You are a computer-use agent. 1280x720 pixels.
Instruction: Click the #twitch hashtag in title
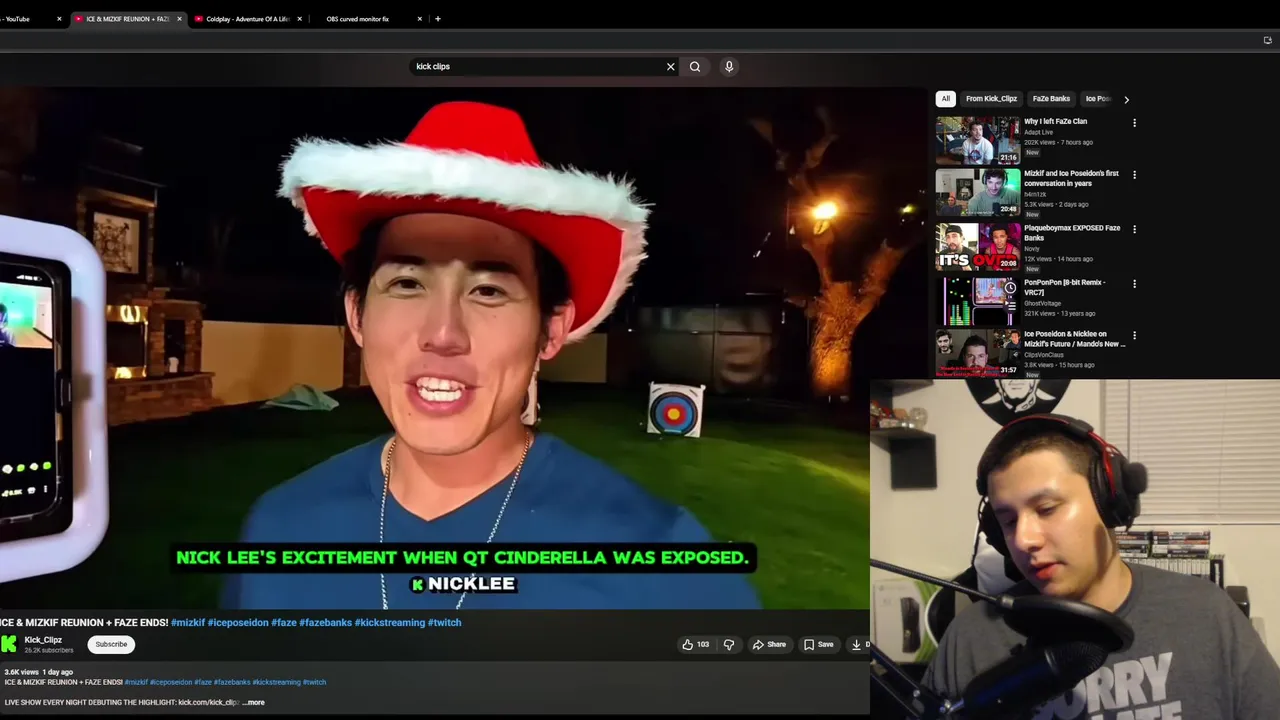445,622
